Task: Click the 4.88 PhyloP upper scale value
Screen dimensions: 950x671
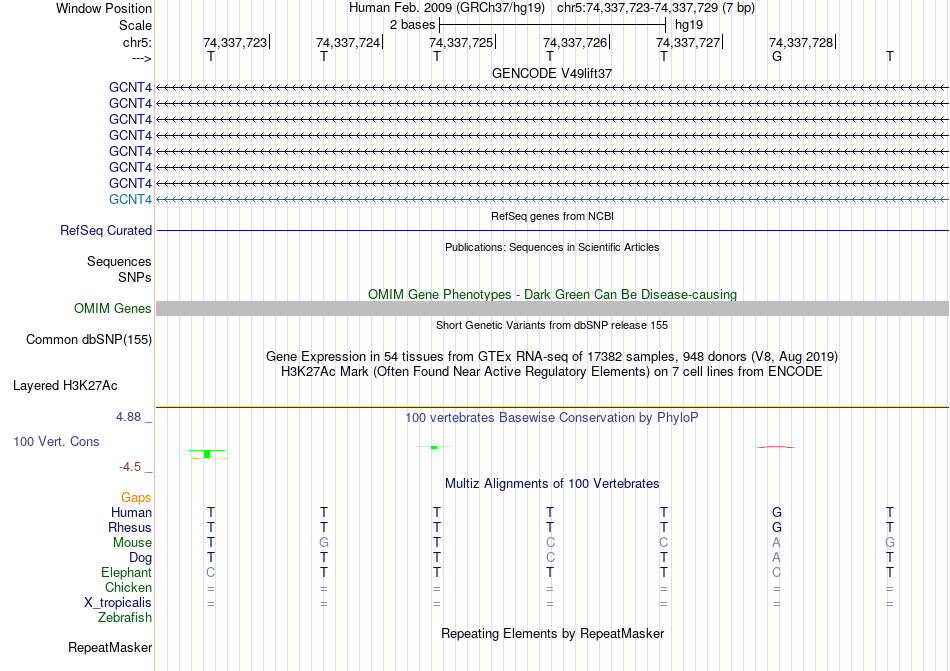Action: (128, 417)
